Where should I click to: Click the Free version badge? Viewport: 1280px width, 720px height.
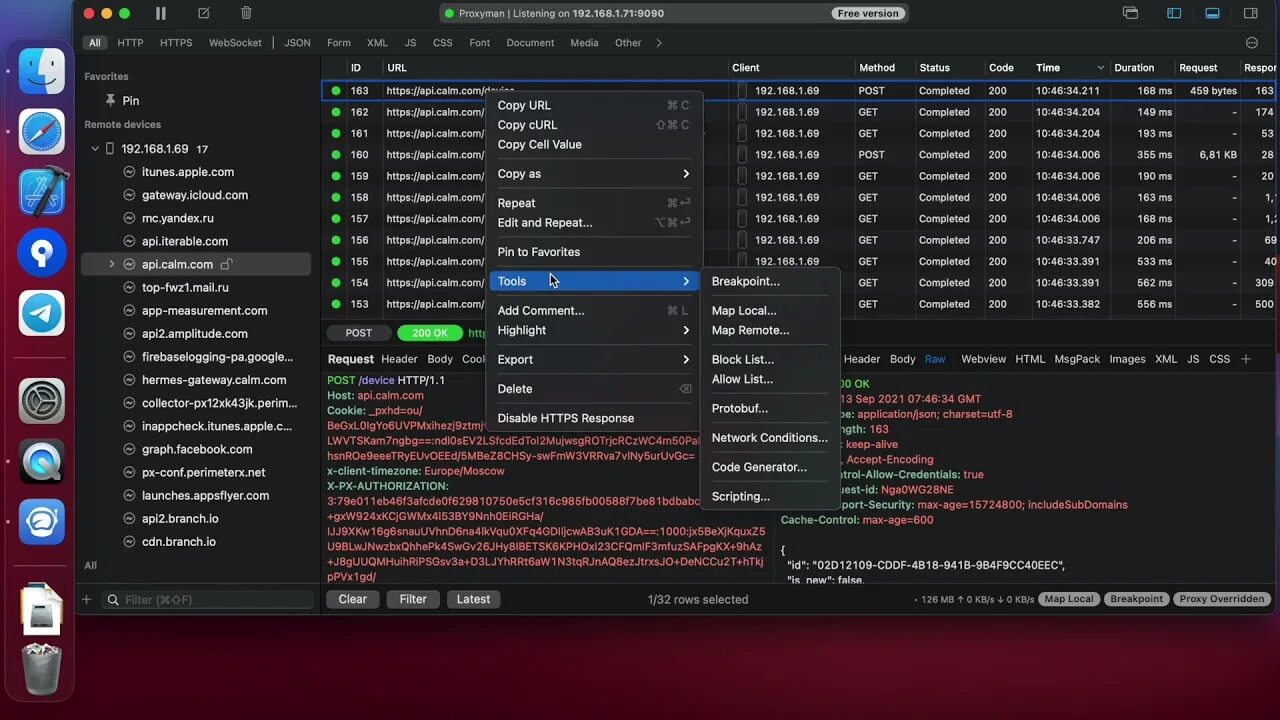(869, 13)
